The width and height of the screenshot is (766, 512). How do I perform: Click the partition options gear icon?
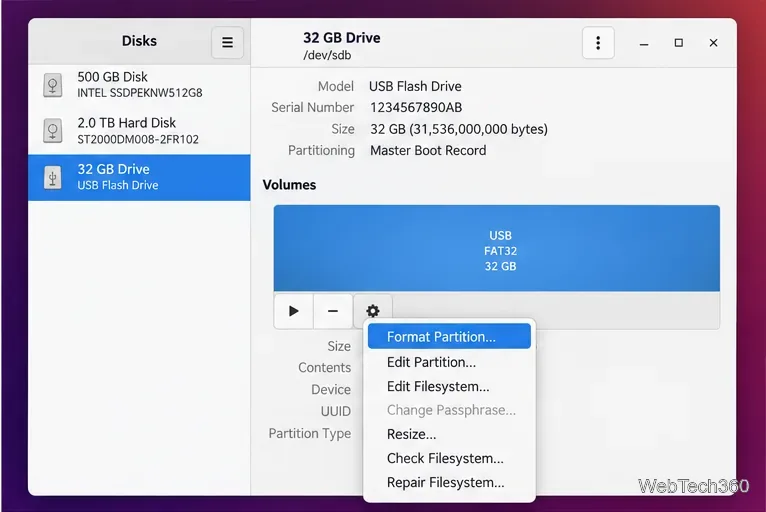coord(373,311)
